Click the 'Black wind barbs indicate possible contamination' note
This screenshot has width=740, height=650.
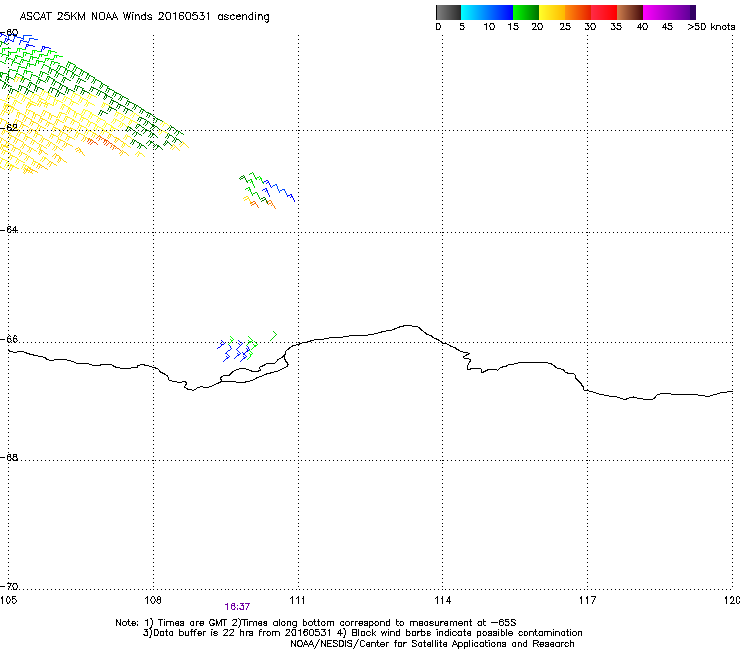[x=460, y=633]
